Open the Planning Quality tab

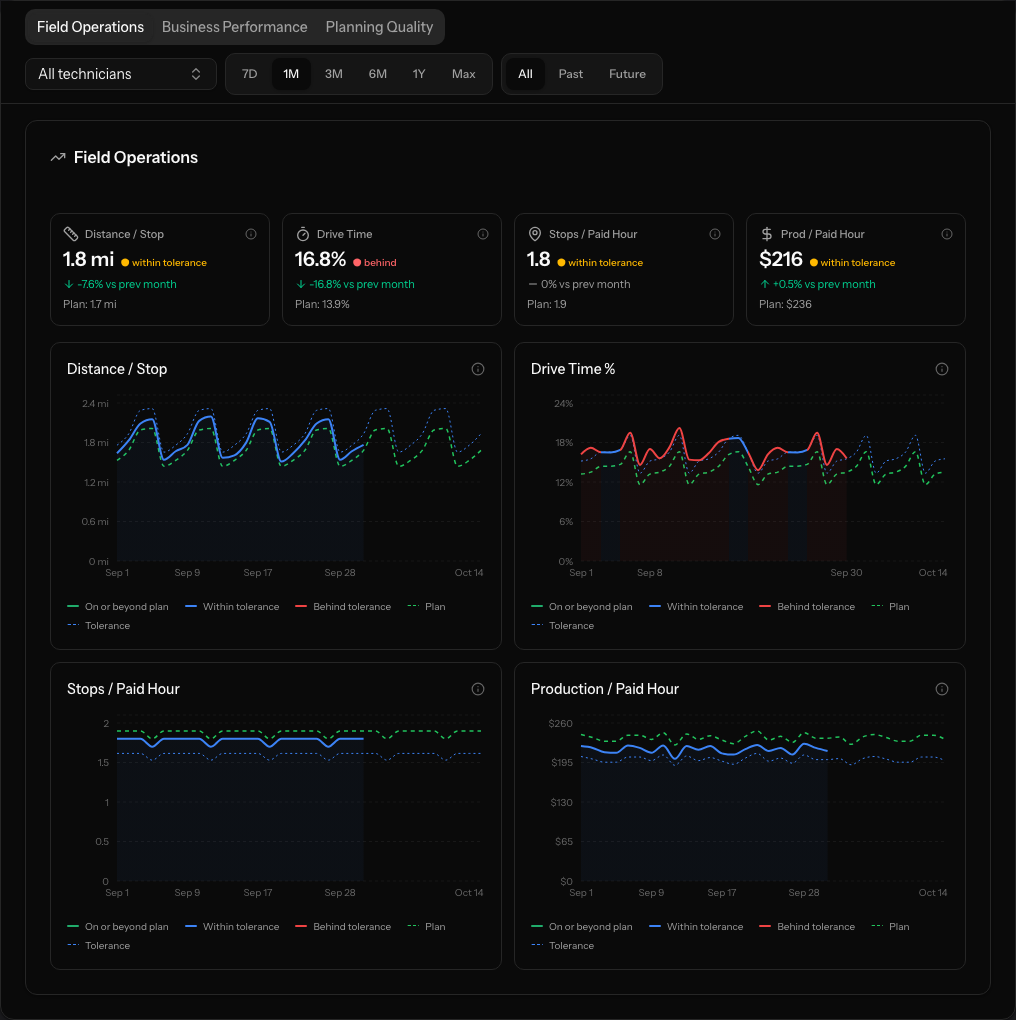(x=379, y=27)
